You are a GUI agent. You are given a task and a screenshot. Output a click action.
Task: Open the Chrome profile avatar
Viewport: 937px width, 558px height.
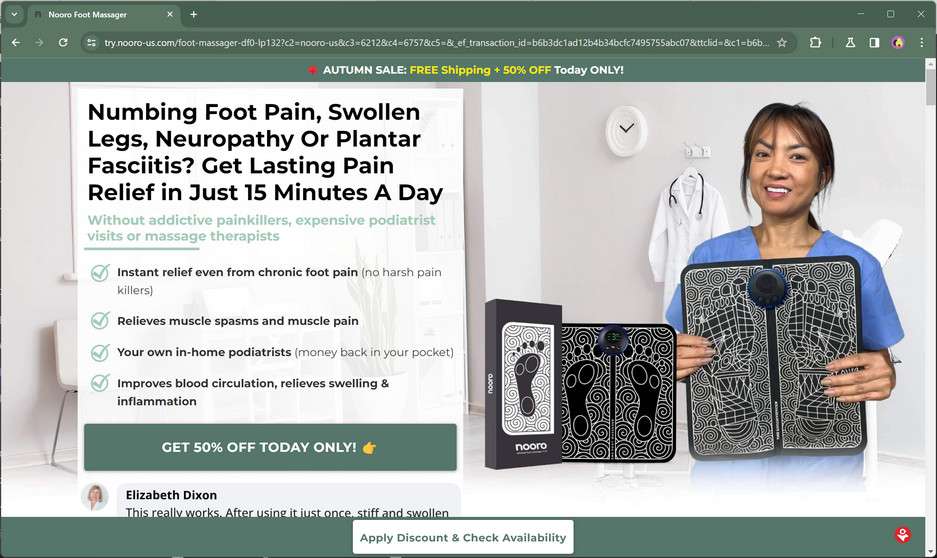click(898, 42)
